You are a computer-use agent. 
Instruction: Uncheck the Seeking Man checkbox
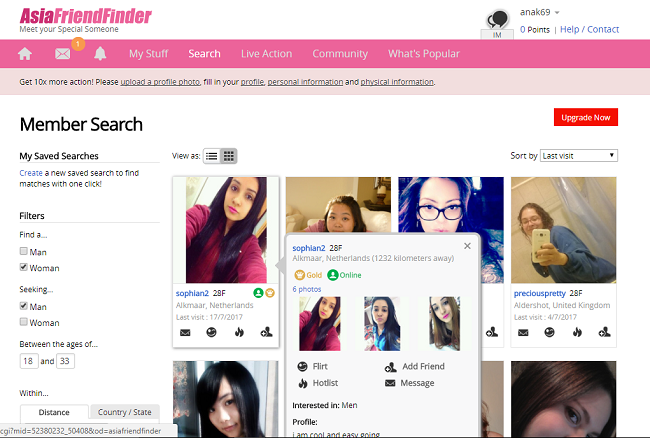pyautogui.click(x=24, y=306)
